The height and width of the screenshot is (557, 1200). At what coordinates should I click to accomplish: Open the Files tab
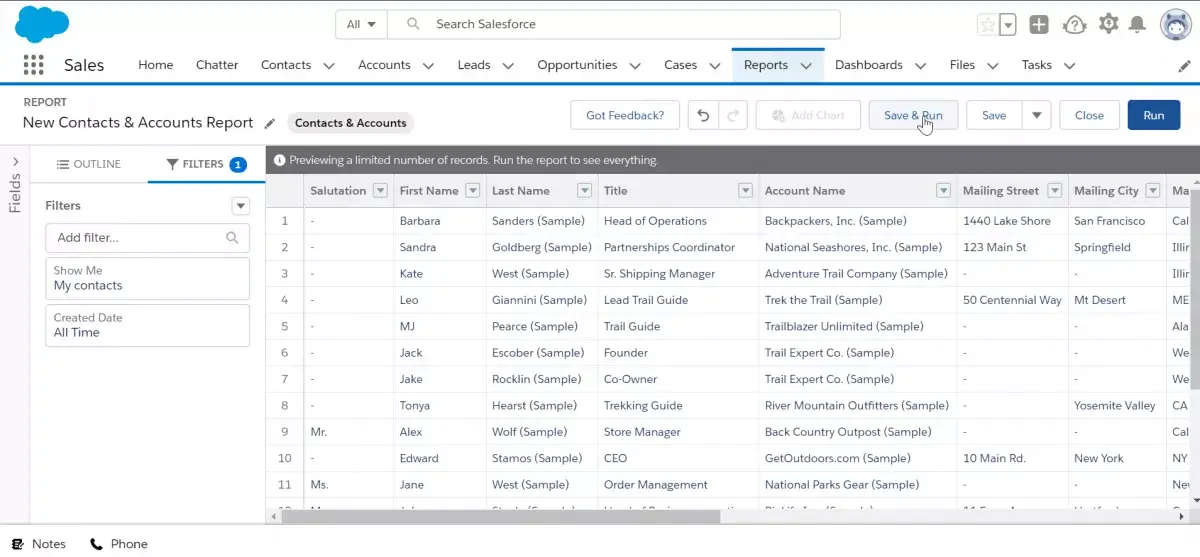coord(962,65)
